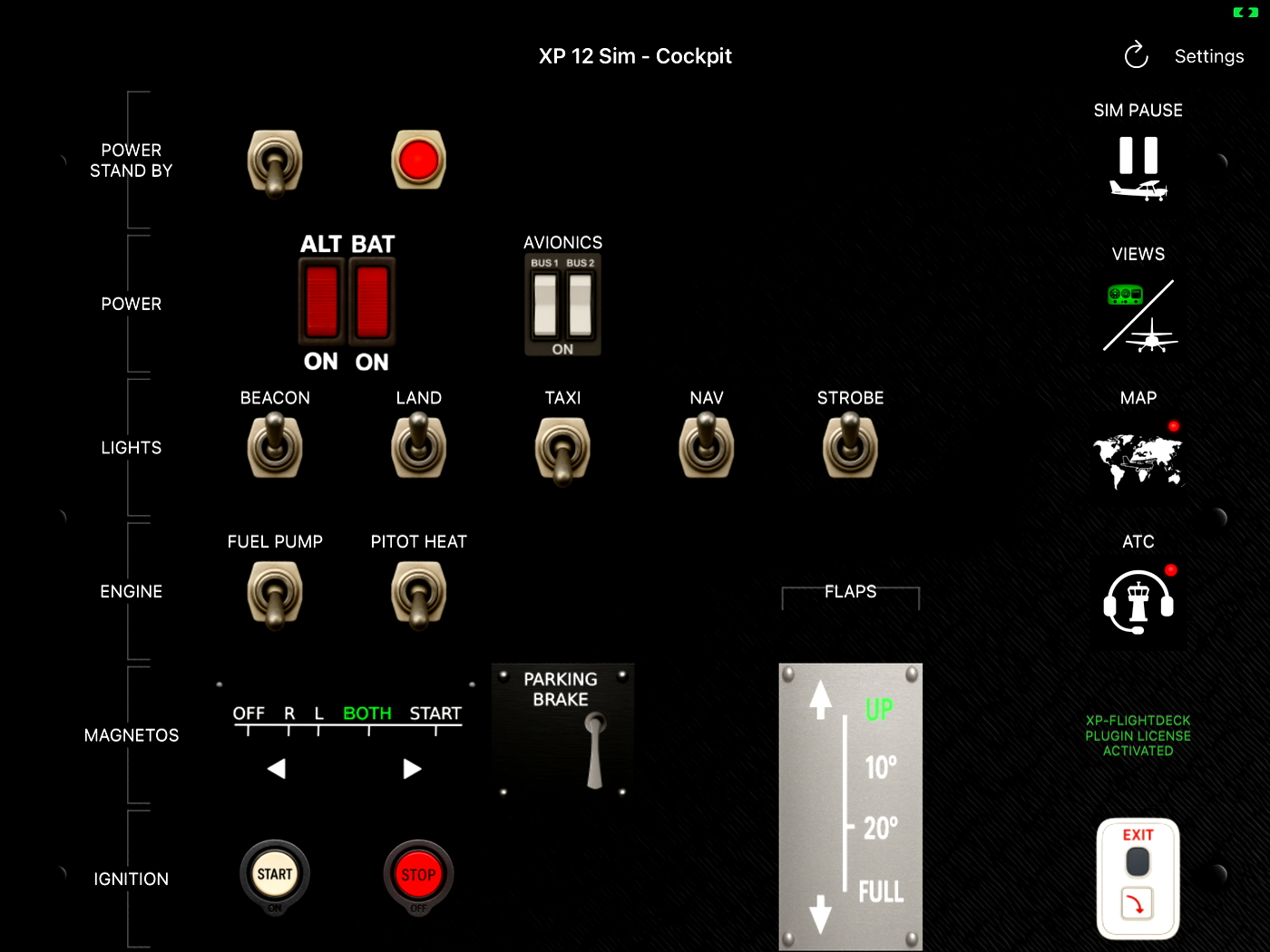1270x952 pixels.
Task: Click the EXIT aircraft icon
Action: point(1138,879)
